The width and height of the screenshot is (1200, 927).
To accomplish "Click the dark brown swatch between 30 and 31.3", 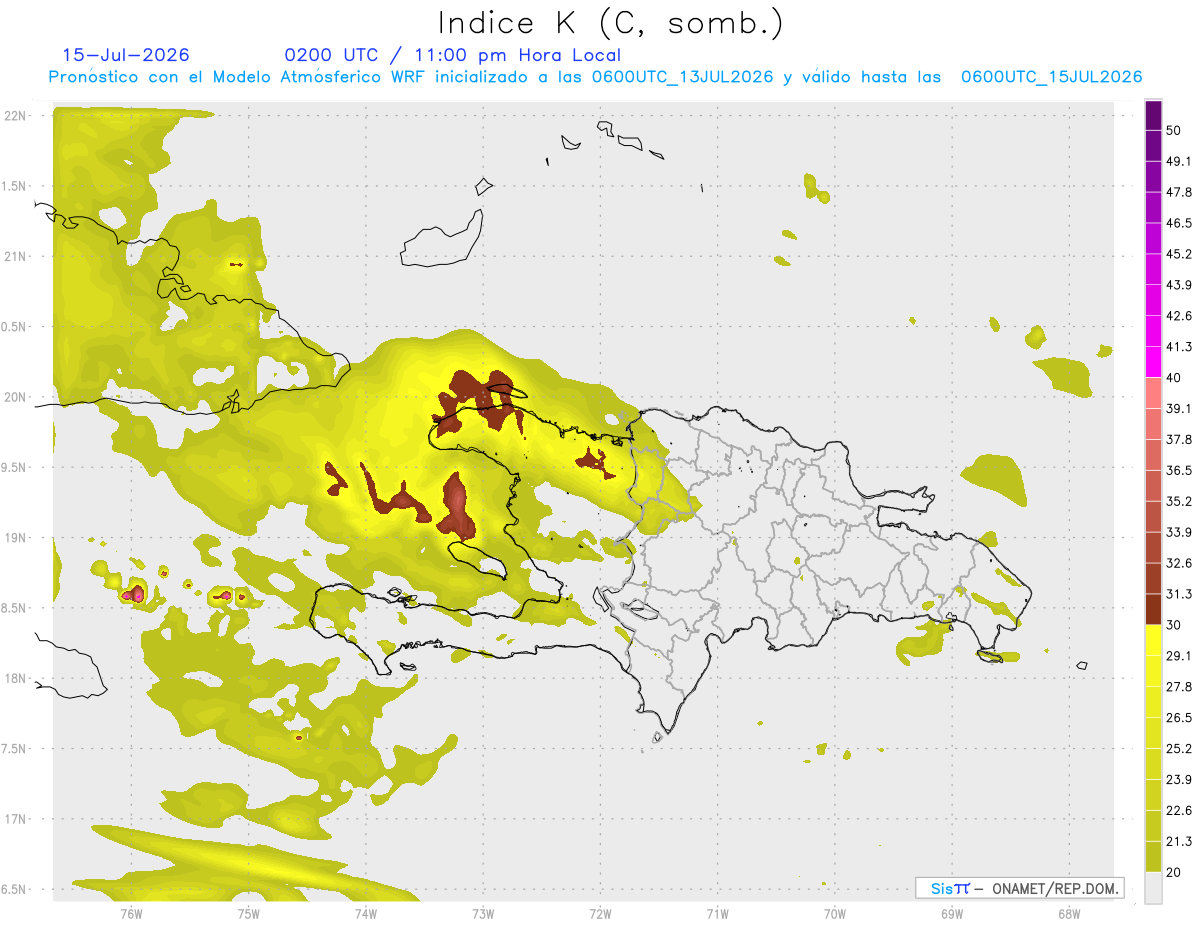I will pyautogui.click(x=1153, y=610).
